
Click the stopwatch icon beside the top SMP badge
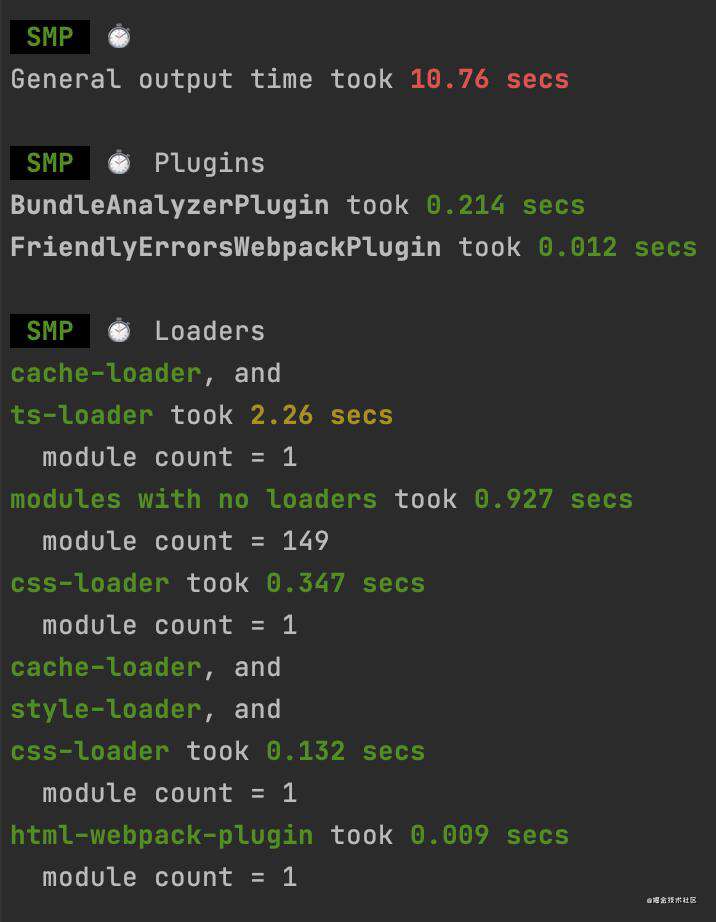(x=119, y=36)
